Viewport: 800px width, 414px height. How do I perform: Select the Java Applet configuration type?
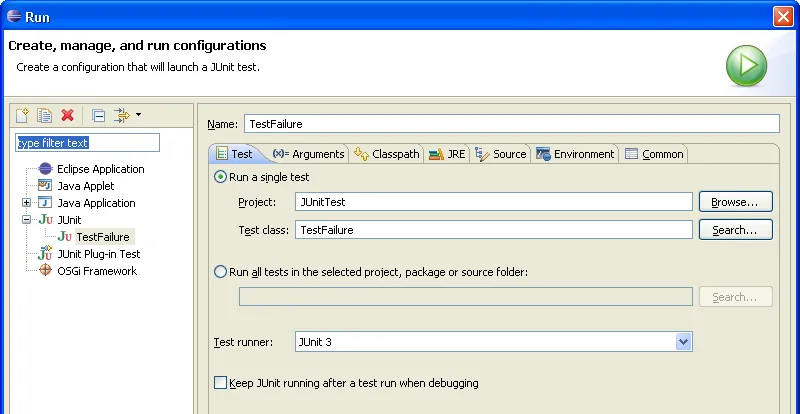[86, 186]
